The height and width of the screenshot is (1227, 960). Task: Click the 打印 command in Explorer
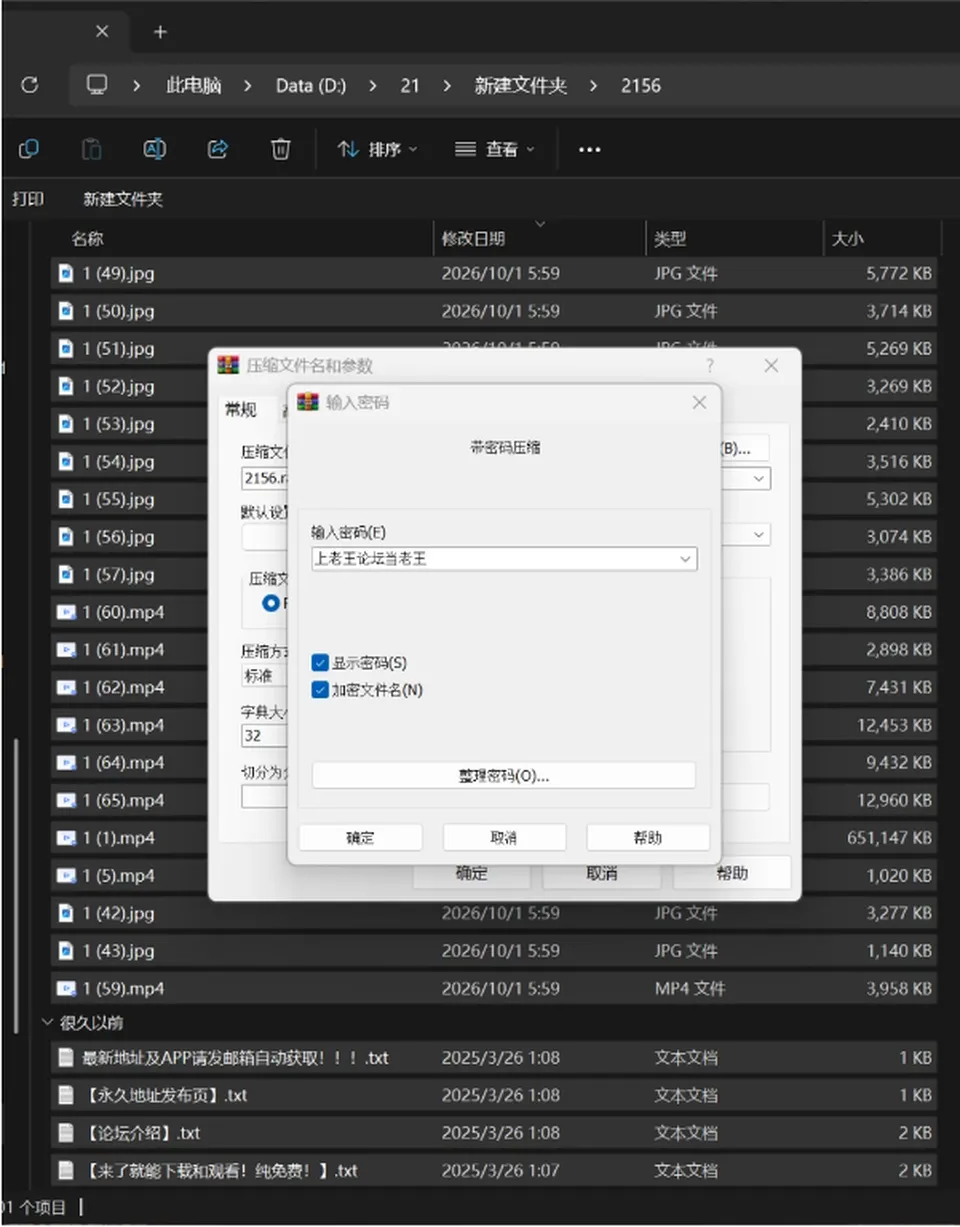point(28,199)
